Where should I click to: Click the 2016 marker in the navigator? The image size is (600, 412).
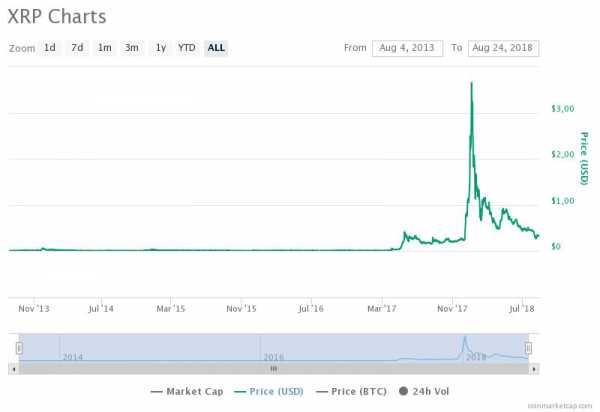[x=274, y=357]
